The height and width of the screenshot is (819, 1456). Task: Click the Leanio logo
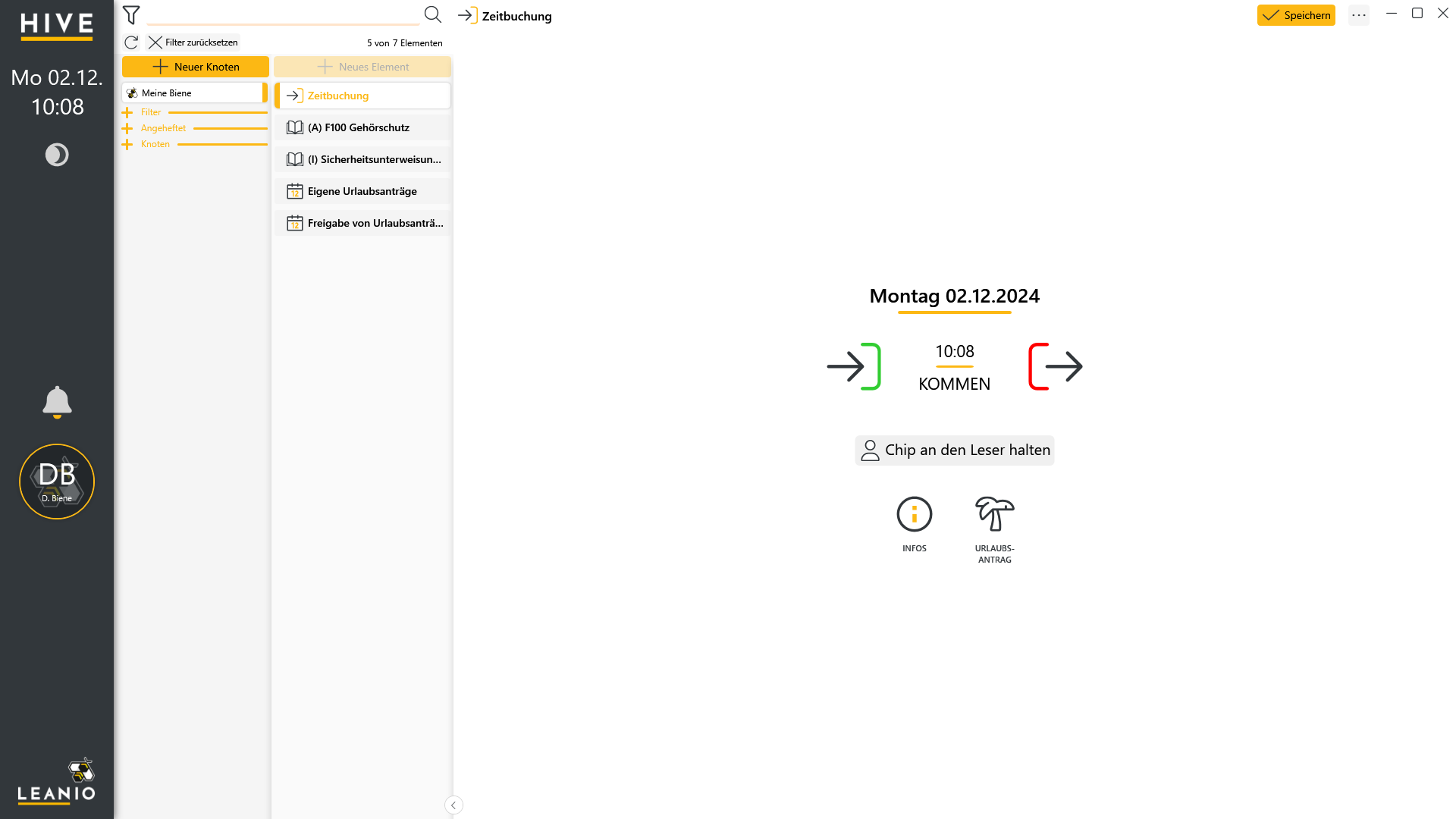tap(57, 780)
